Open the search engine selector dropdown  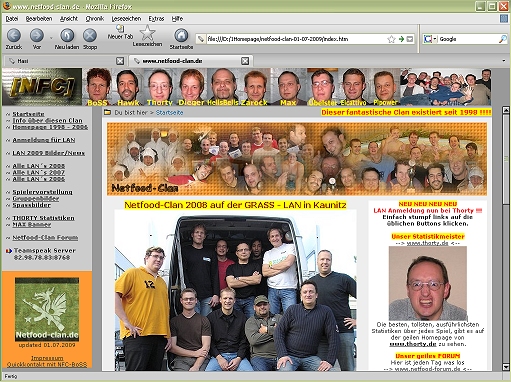[430, 39]
